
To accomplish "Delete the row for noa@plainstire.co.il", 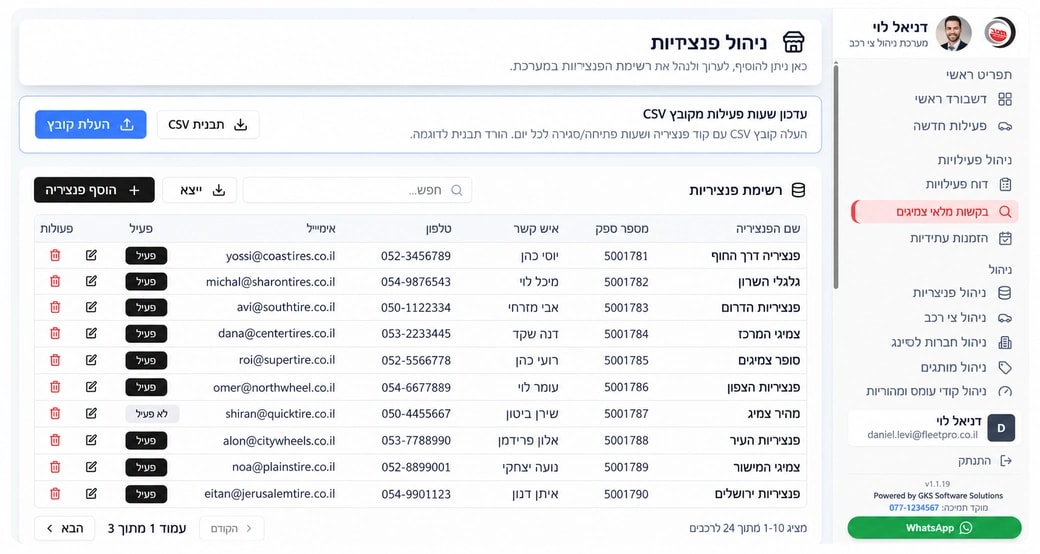I will coord(55,467).
